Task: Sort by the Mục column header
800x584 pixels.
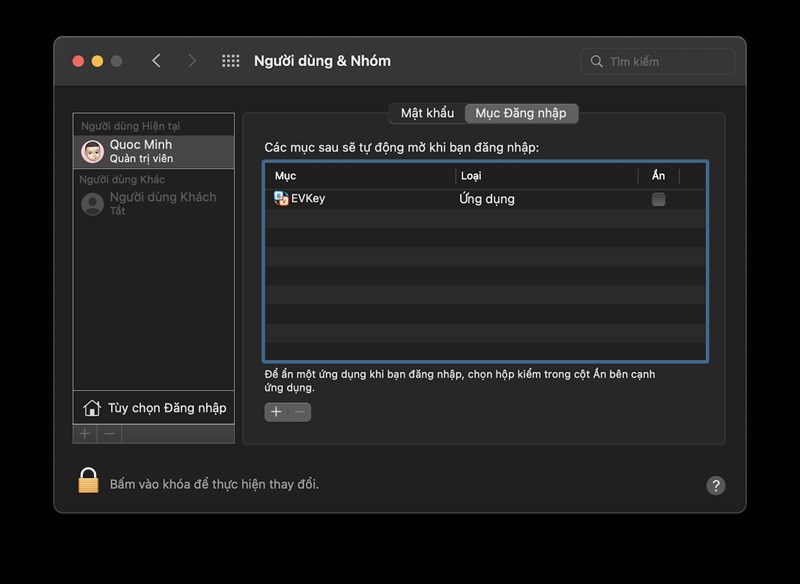Action: pyautogui.click(x=360, y=176)
